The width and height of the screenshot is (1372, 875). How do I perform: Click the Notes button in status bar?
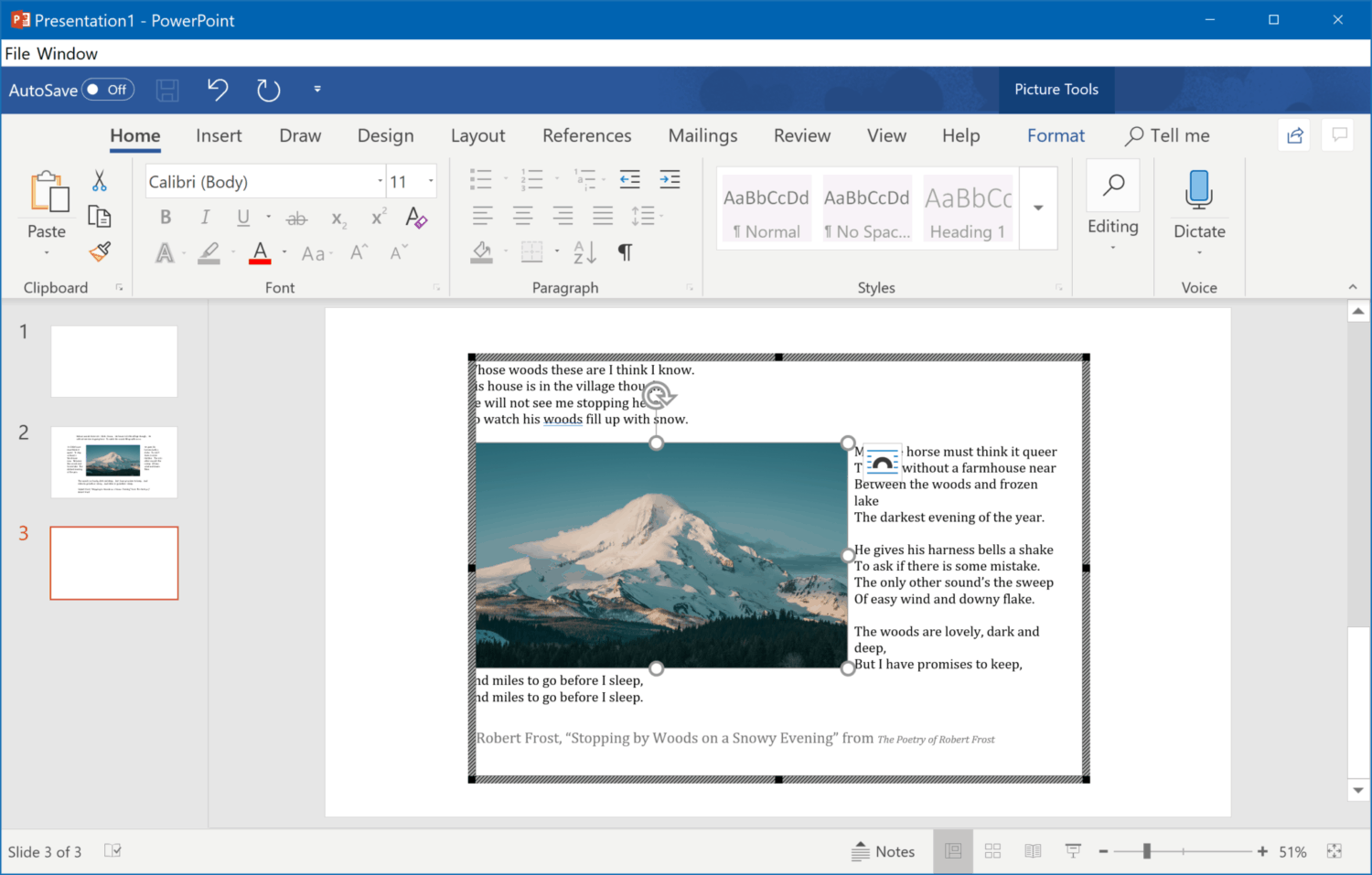click(x=883, y=851)
